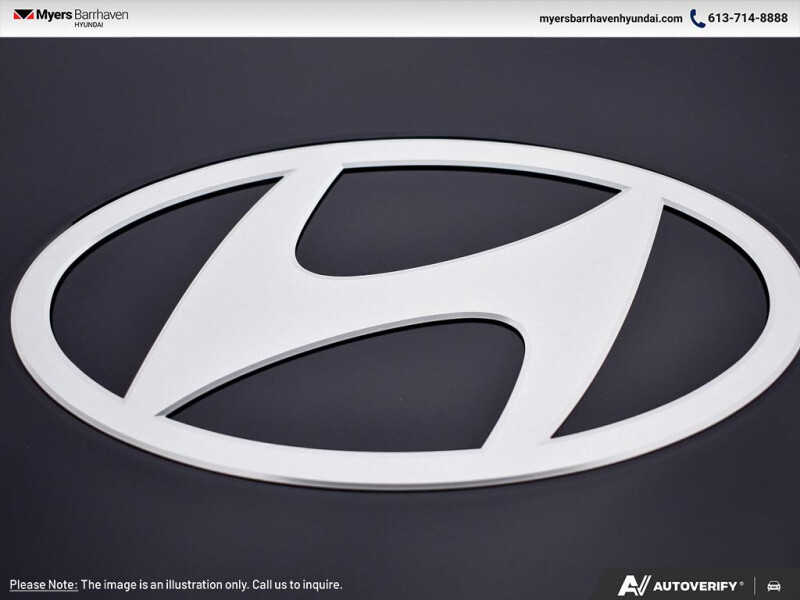The height and width of the screenshot is (600, 800).
Task: Call the 613-714-8888 phone number
Action: pyautogui.click(x=749, y=18)
